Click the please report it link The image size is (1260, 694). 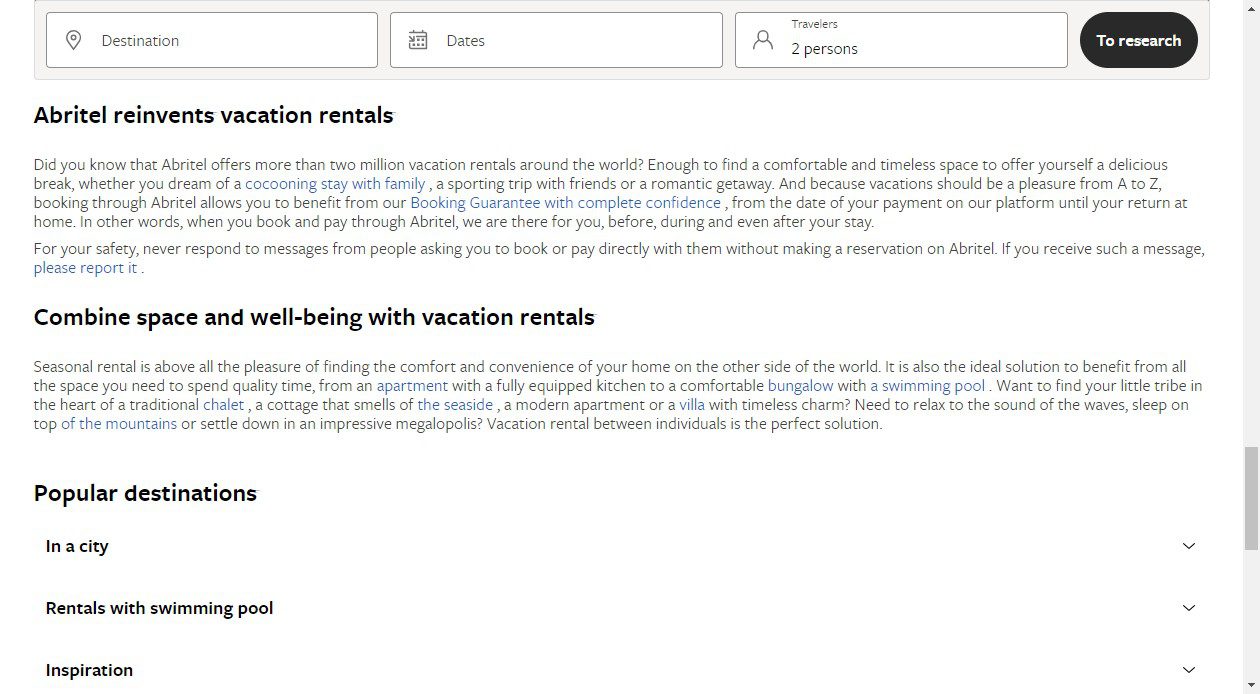click(85, 268)
